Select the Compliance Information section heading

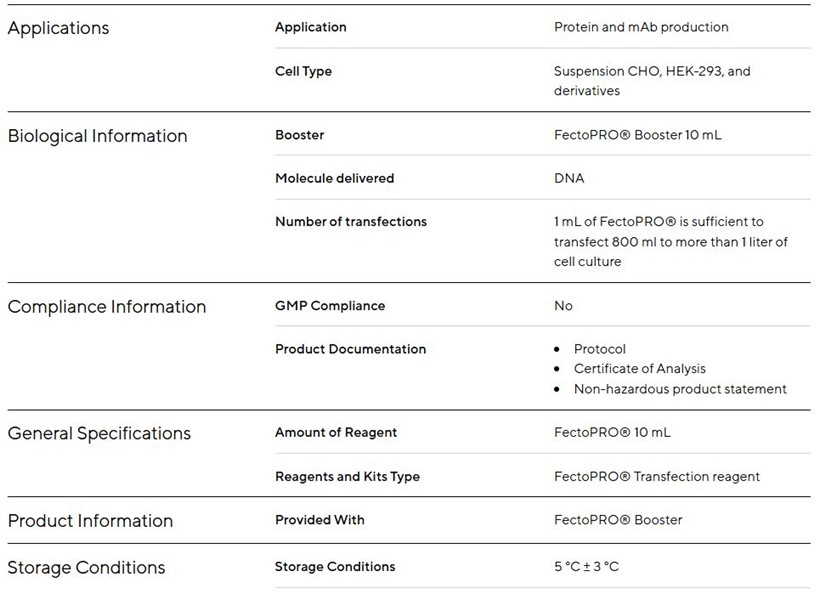(106, 307)
